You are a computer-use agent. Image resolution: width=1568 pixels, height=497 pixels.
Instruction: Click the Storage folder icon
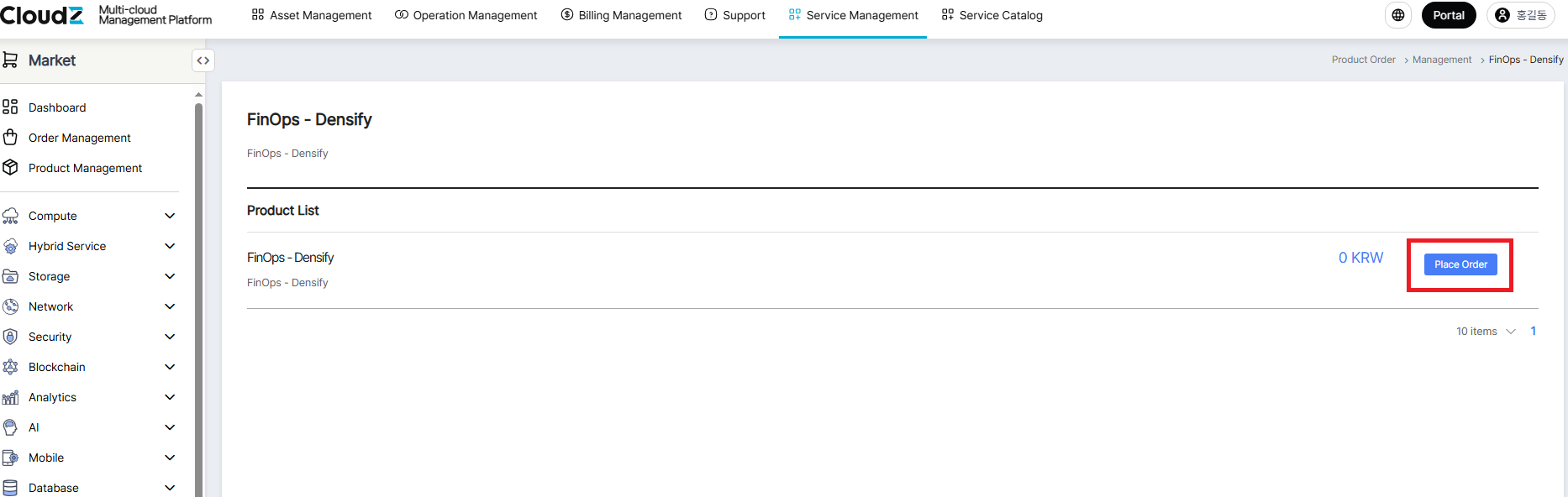tap(10, 276)
